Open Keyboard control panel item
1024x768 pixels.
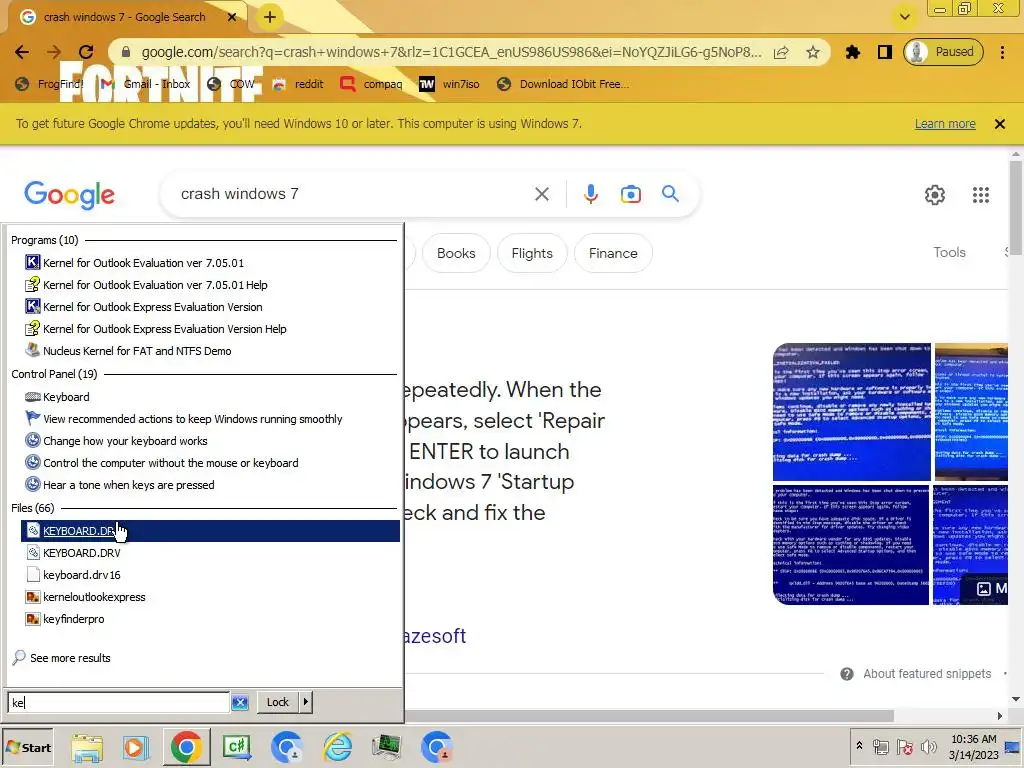click(57, 397)
